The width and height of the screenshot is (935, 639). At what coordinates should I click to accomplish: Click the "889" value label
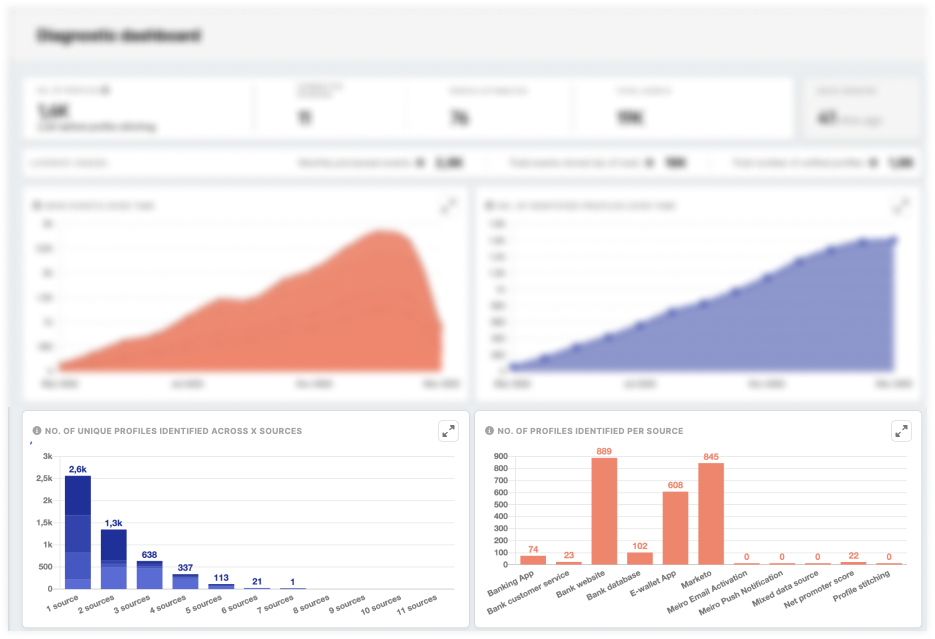pyautogui.click(x=604, y=451)
